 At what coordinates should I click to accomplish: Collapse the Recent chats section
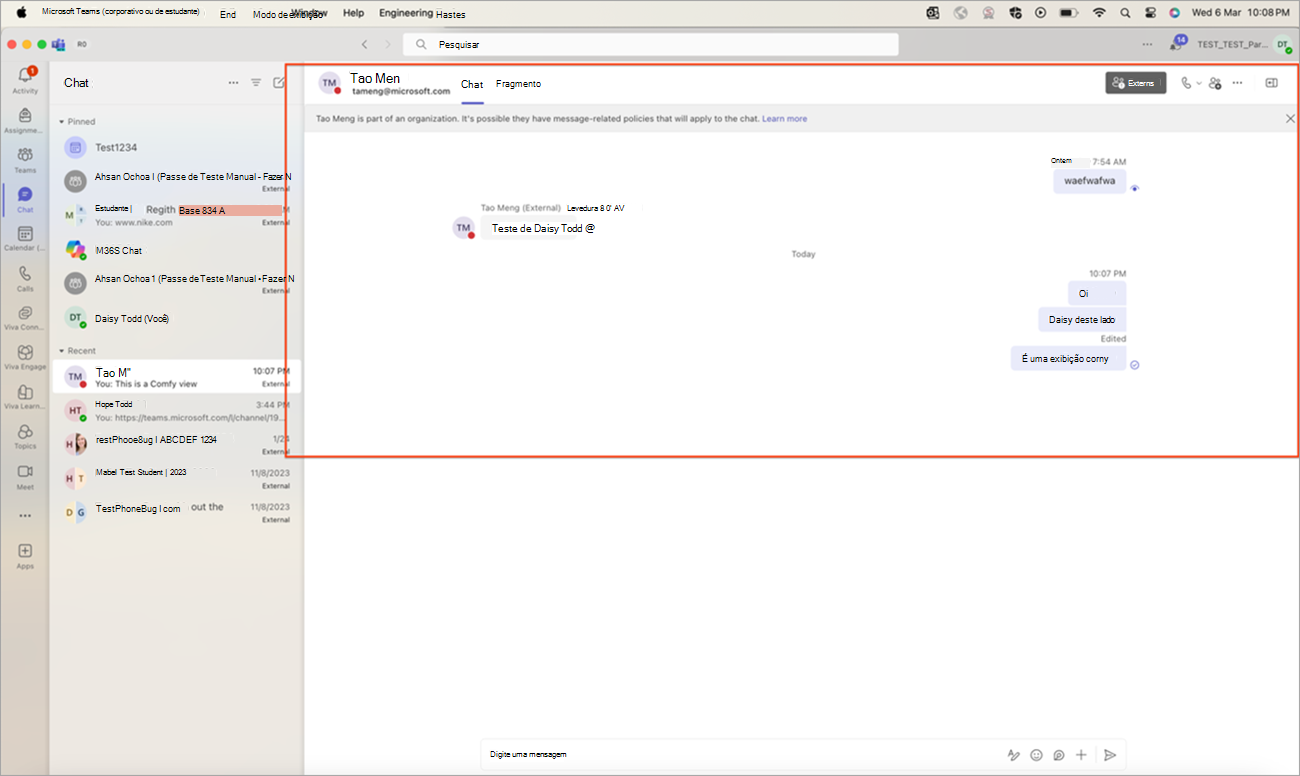(62, 351)
